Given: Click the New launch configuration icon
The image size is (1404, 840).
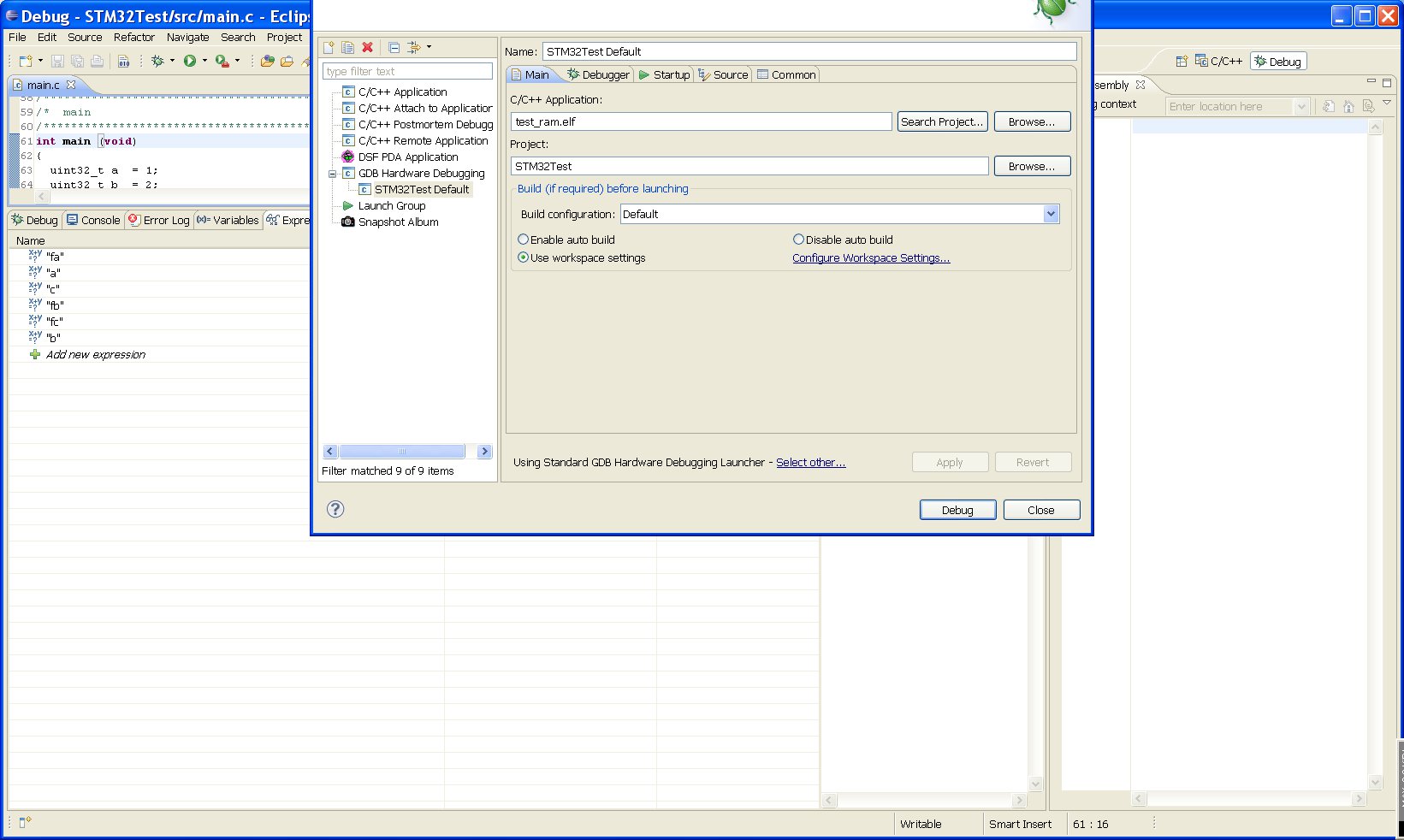Looking at the screenshot, I should click(329, 48).
